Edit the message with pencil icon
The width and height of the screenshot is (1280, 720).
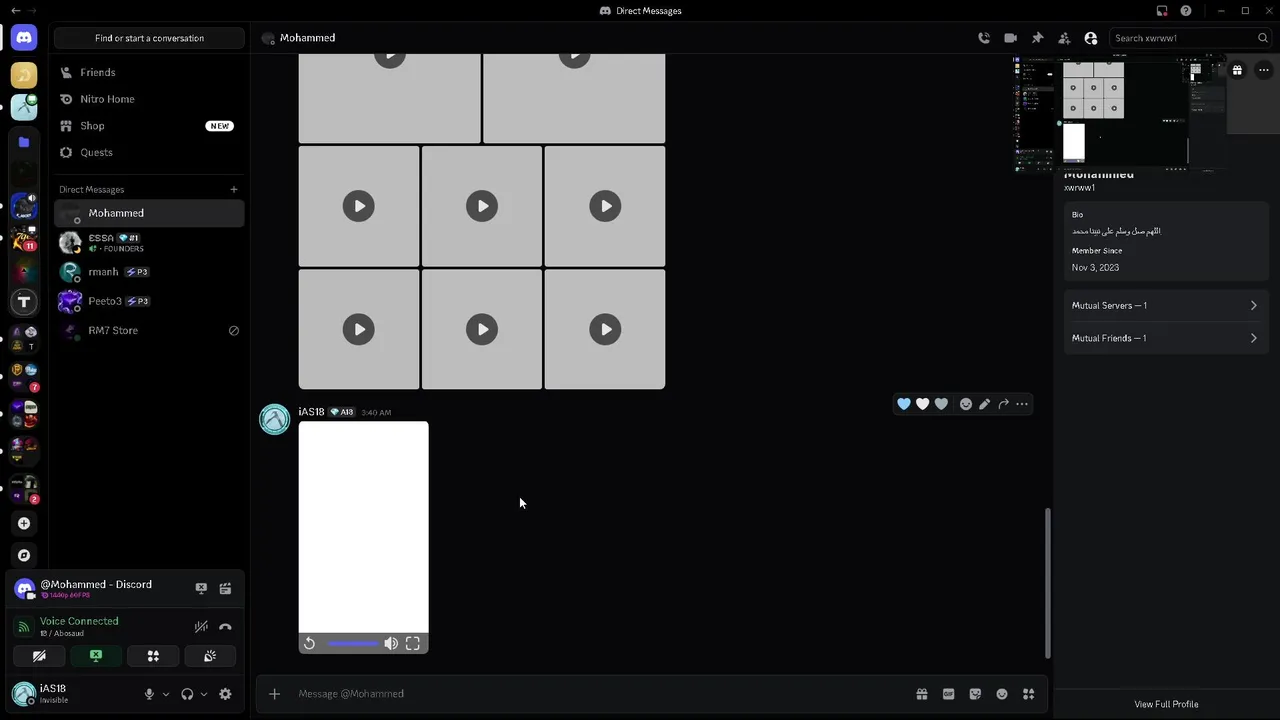(985, 404)
